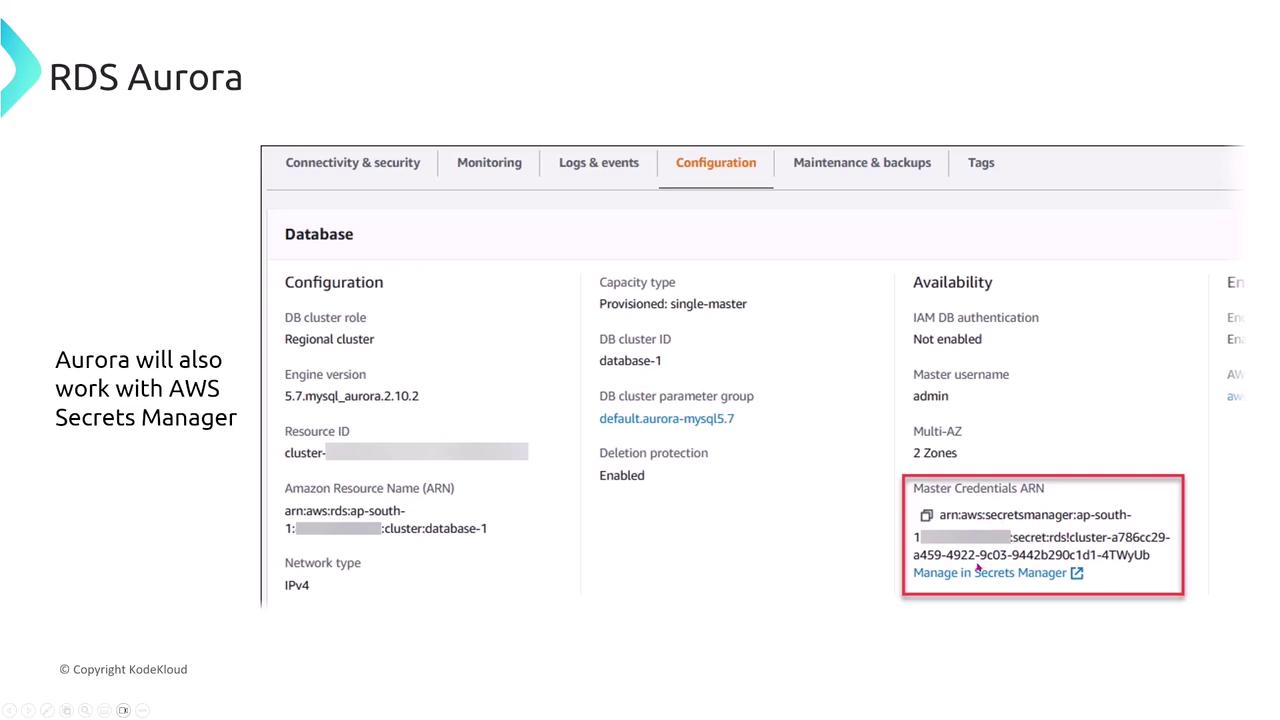Screen dimensions: 1280x720
Task: Go to previous slide using slideshow arrow
Action: coord(9,710)
